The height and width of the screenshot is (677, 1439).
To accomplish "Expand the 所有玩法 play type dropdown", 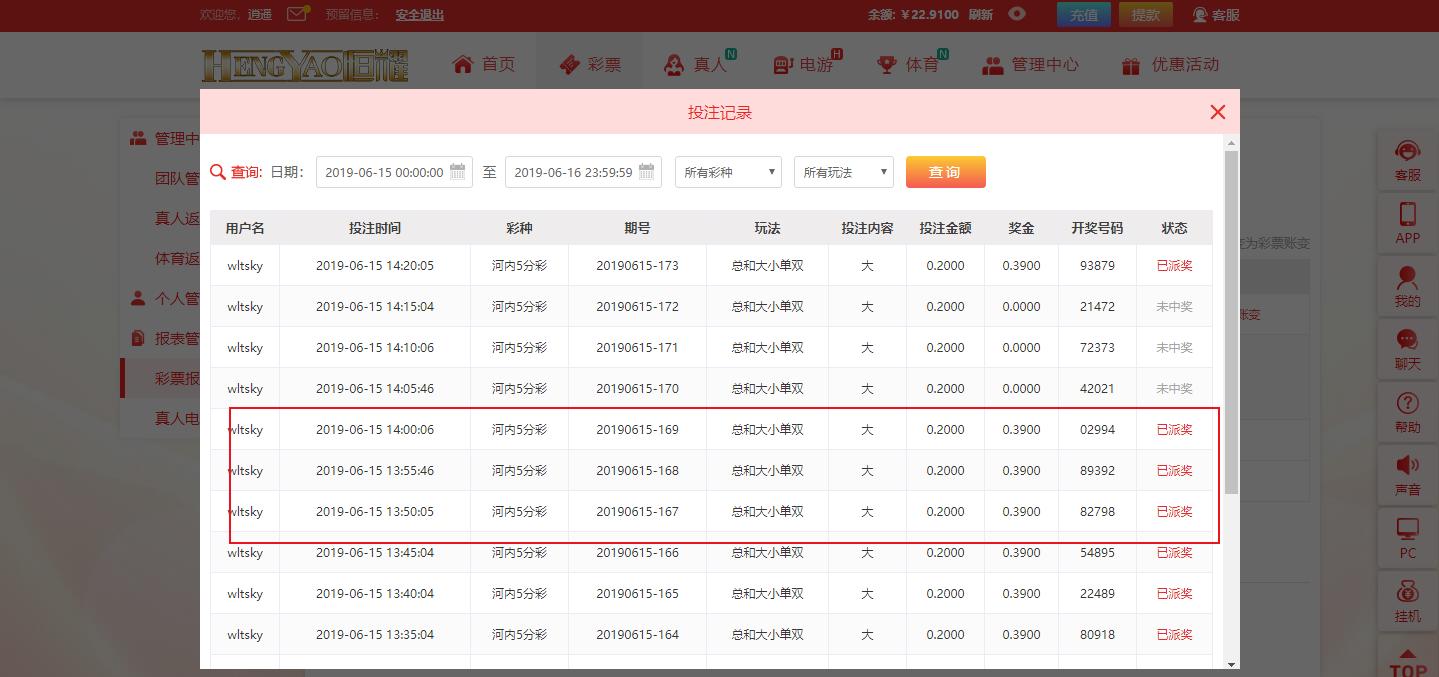I will tap(843, 172).
